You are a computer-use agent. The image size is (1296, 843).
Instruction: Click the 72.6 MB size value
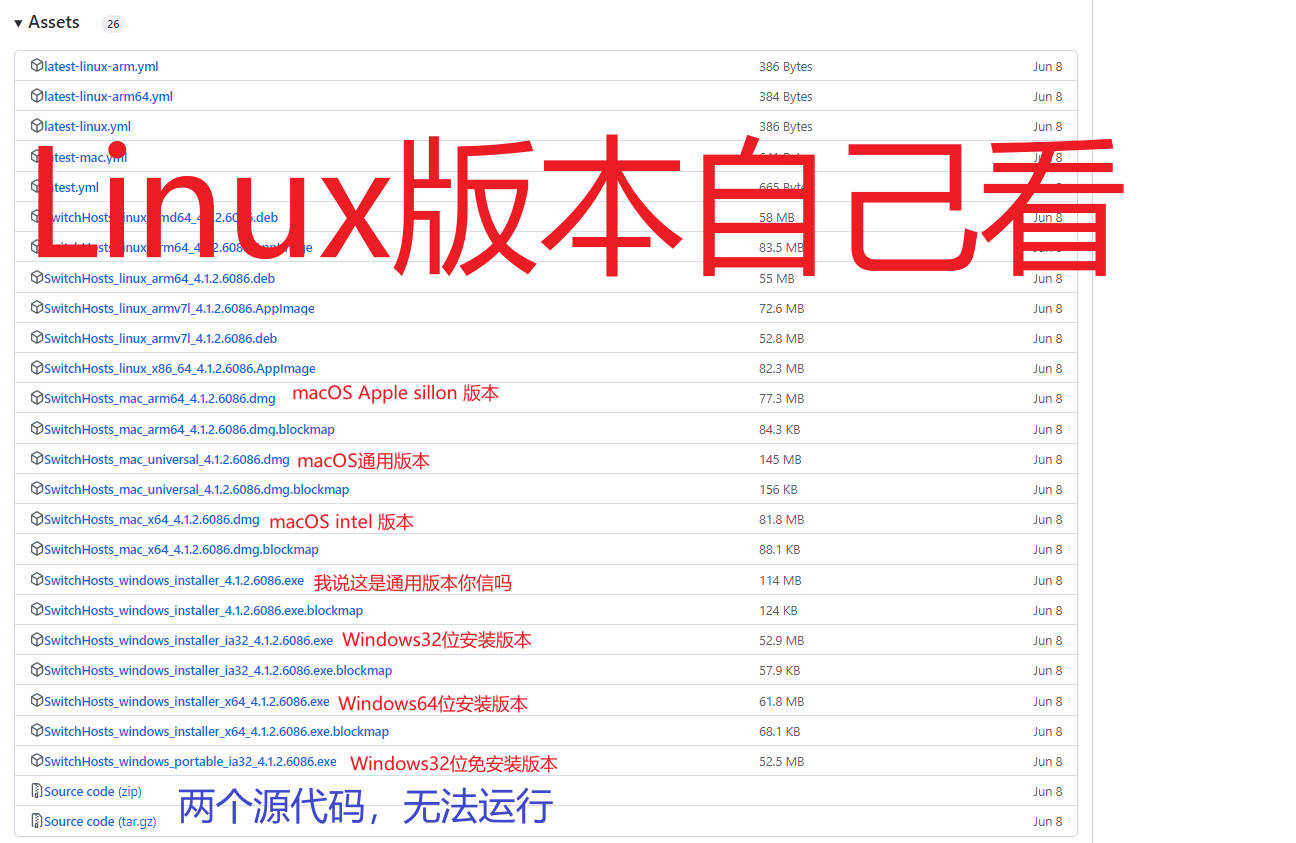tap(782, 309)
